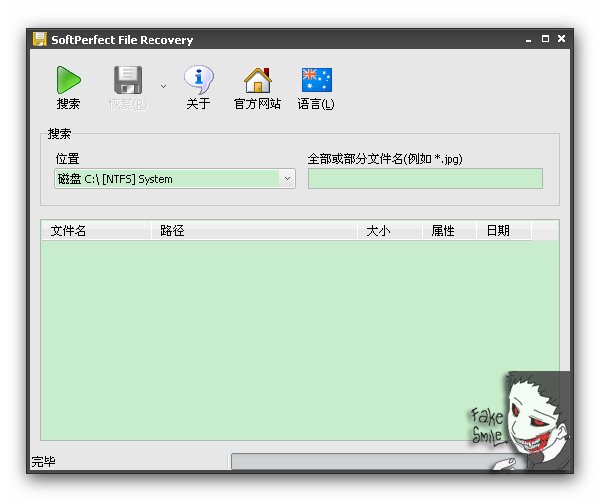Sort by 路径 column header
600x500 pixels.
pos(254,231)
